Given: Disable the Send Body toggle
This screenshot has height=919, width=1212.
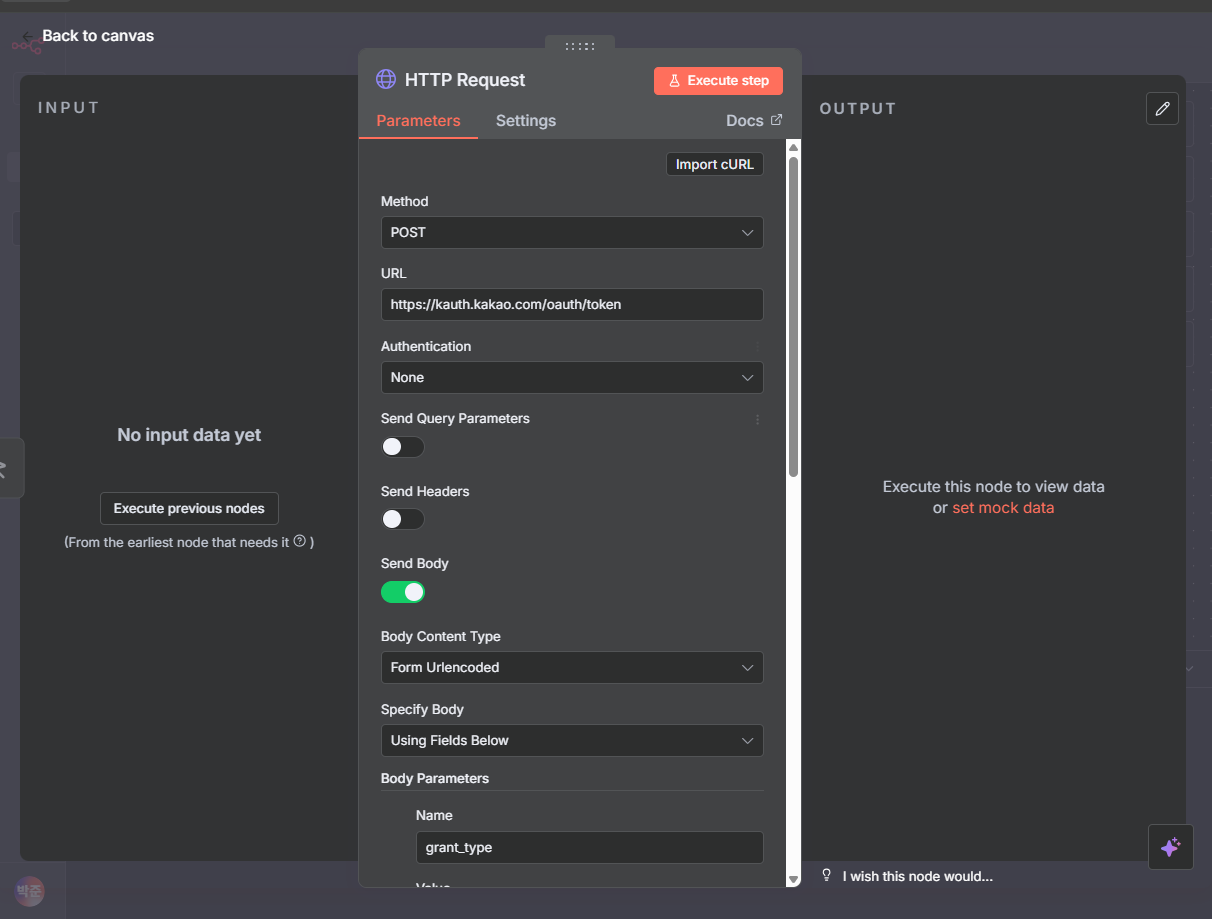Looking at the screenshot, I should [403, 592].
